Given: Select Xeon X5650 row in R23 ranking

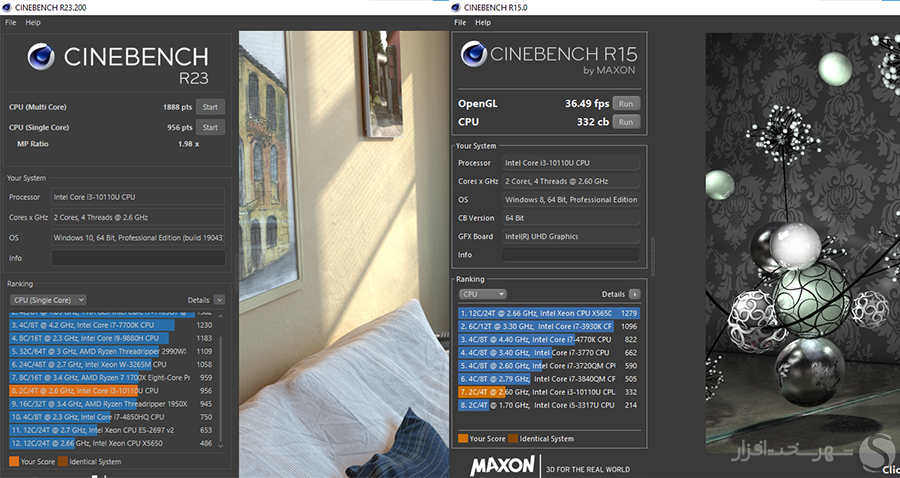Looking at the screenshot, I should 112,444.
